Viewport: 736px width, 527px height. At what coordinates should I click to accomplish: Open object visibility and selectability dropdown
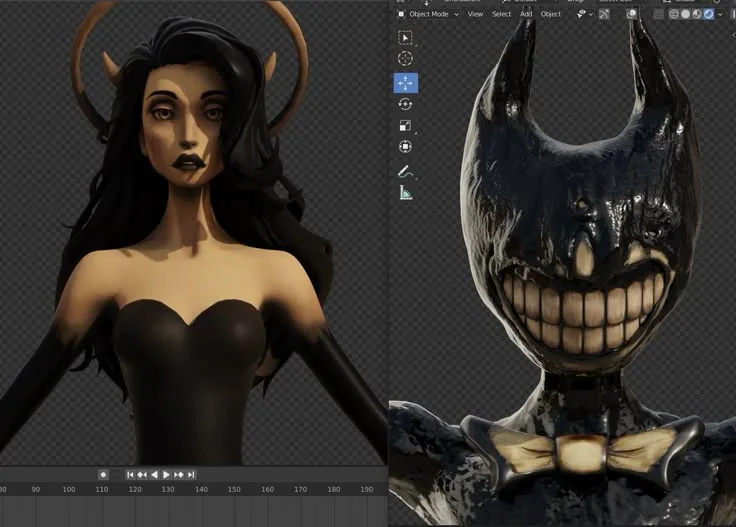click(582, 14)
